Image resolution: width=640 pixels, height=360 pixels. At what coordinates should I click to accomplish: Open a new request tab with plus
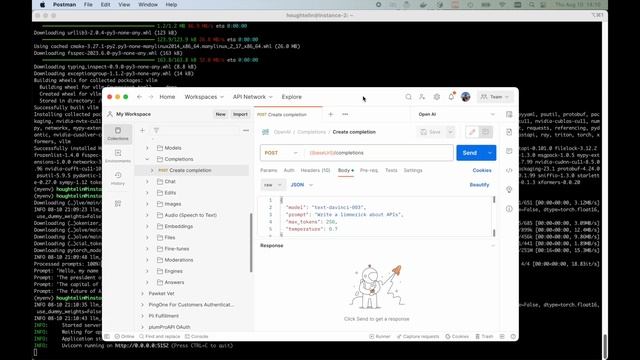click(x=331, y=114)
